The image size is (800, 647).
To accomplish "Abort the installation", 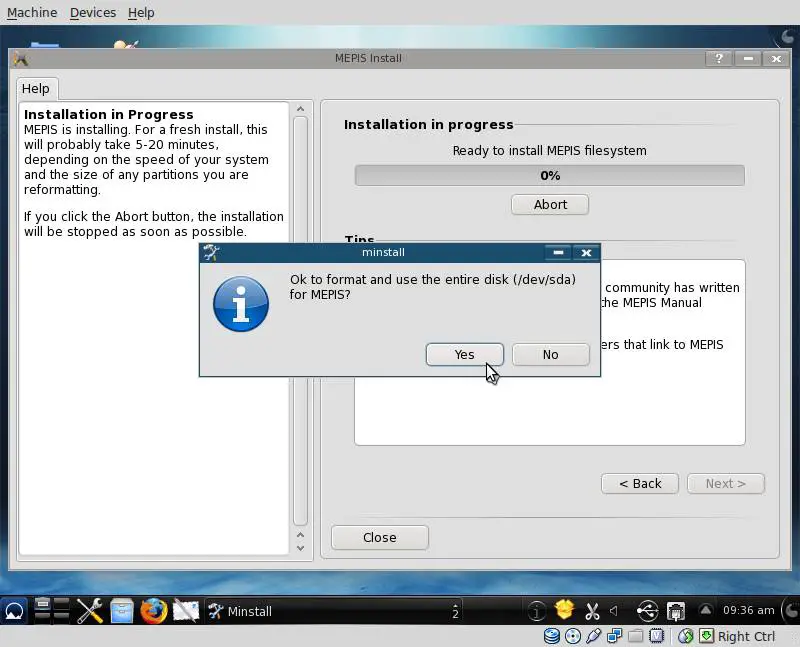I will 550,205.
